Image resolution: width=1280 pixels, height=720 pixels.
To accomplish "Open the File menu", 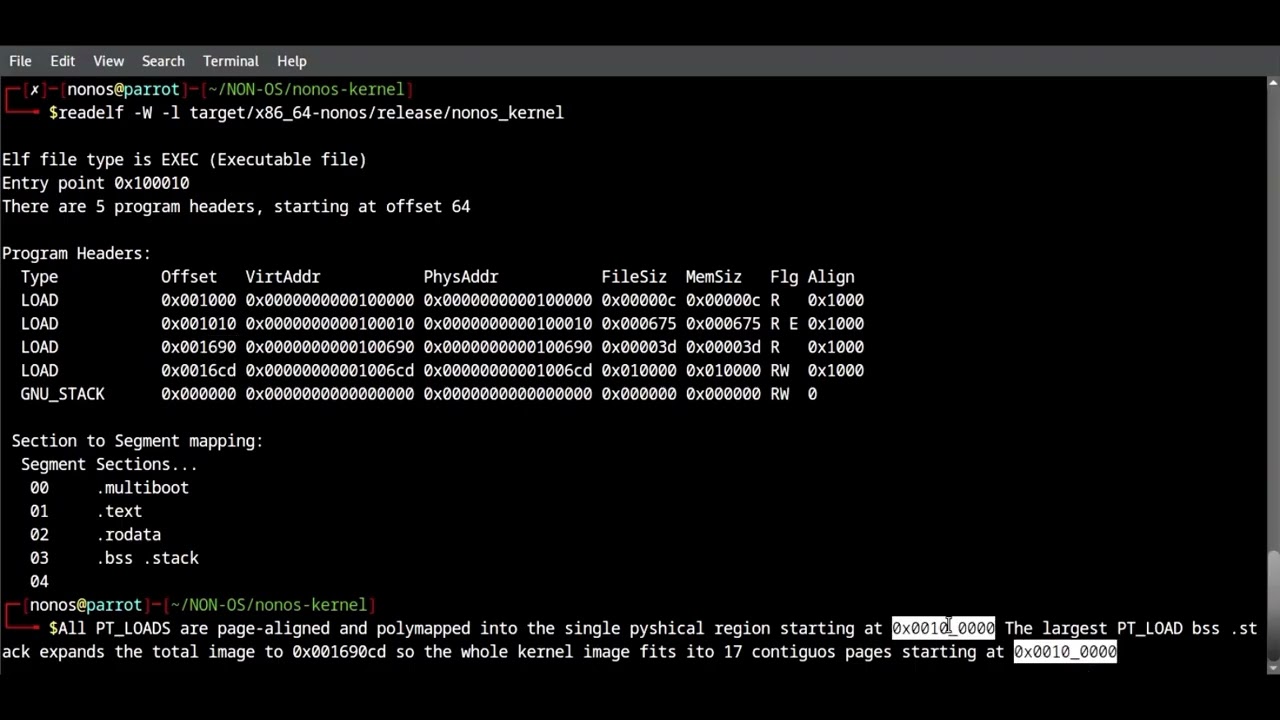I will (20, 61).
